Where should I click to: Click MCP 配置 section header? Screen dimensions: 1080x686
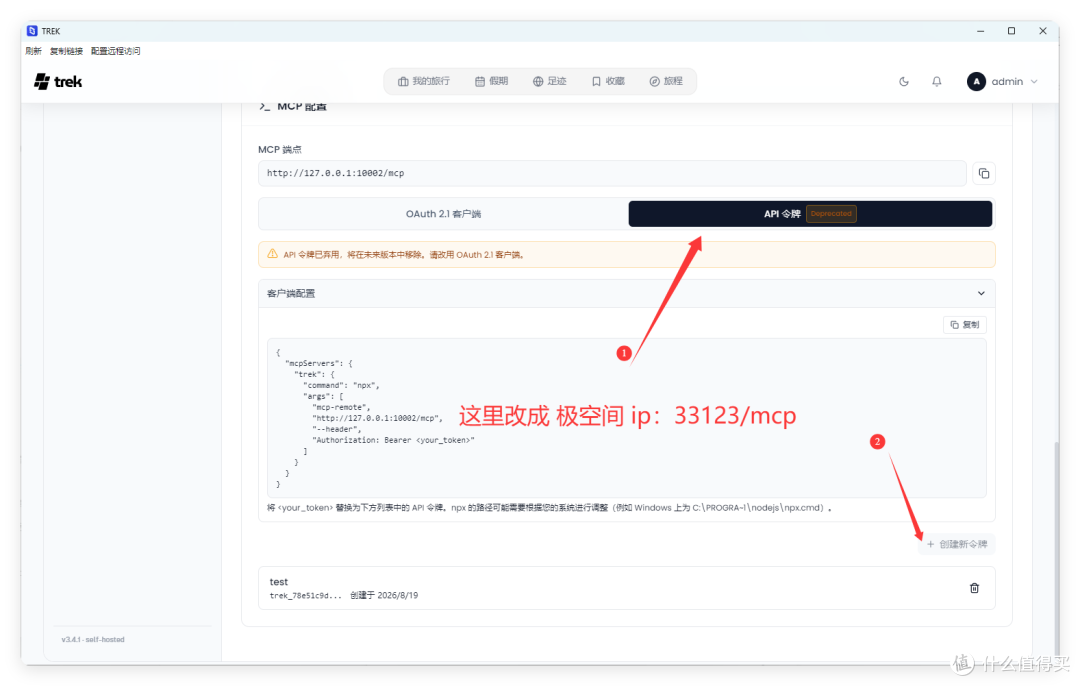click(x=294, y=107)
